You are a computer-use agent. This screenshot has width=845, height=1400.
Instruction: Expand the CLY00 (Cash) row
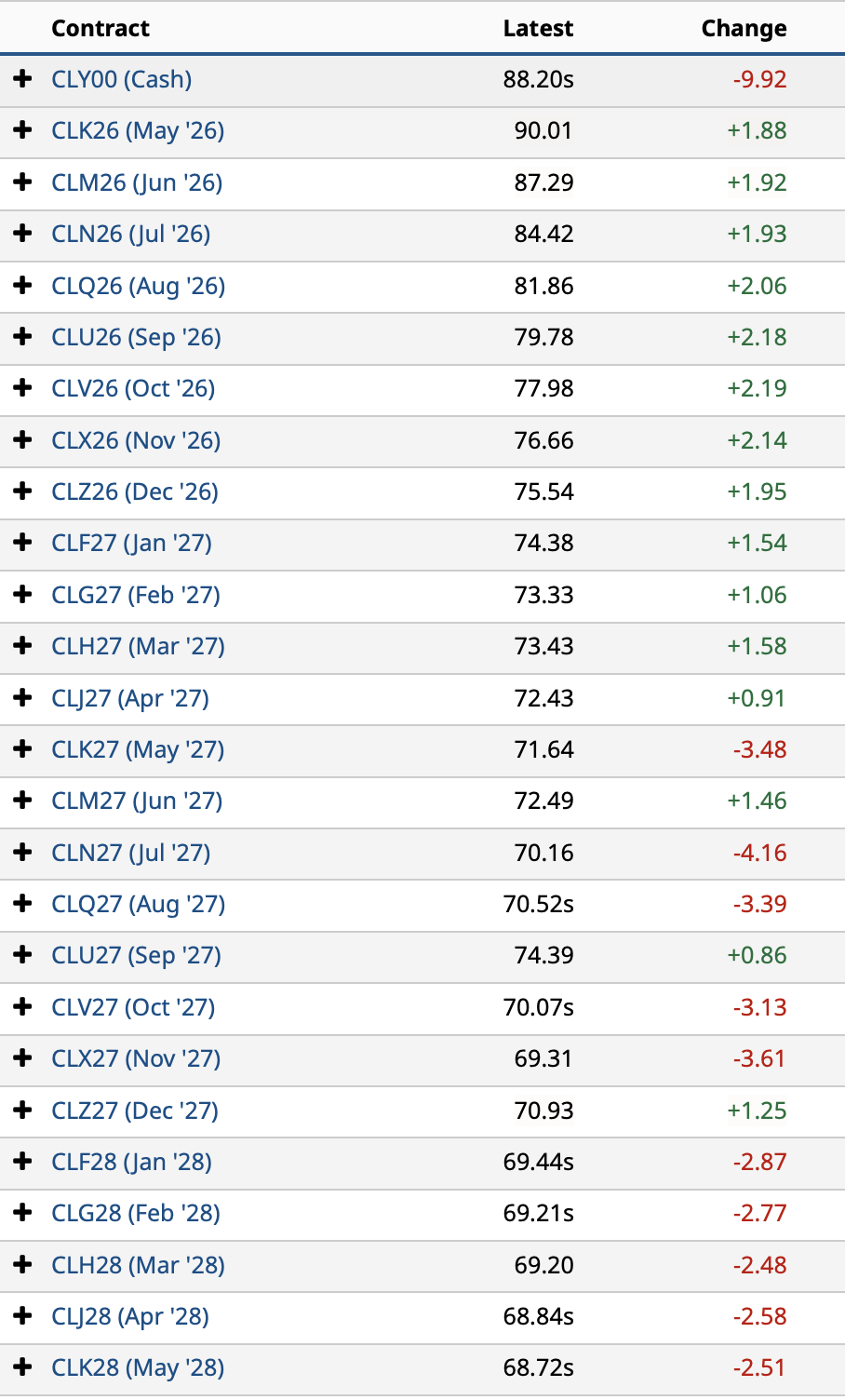point(23,79)
